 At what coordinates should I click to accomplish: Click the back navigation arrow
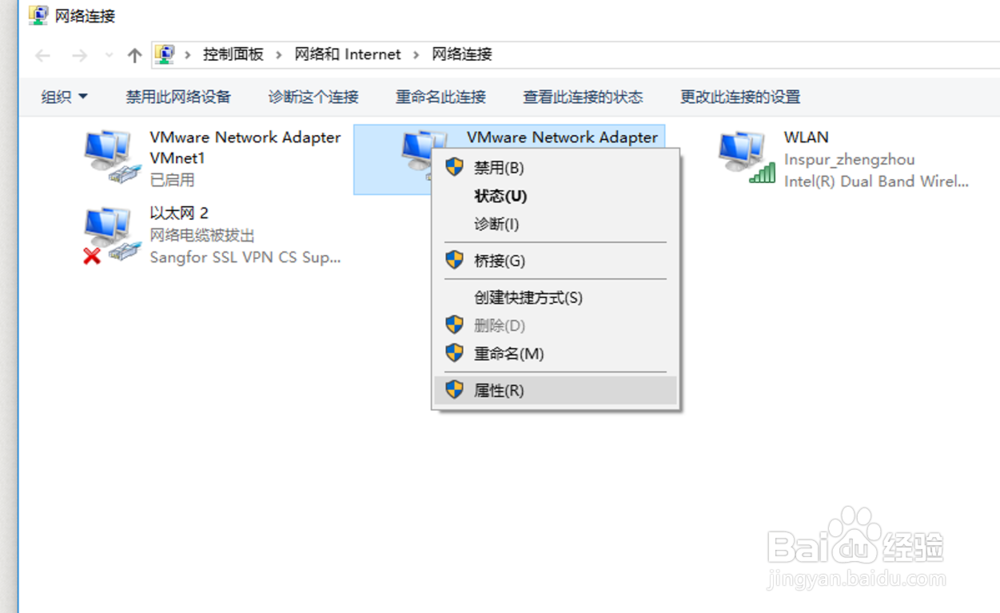tap(43, 55)
